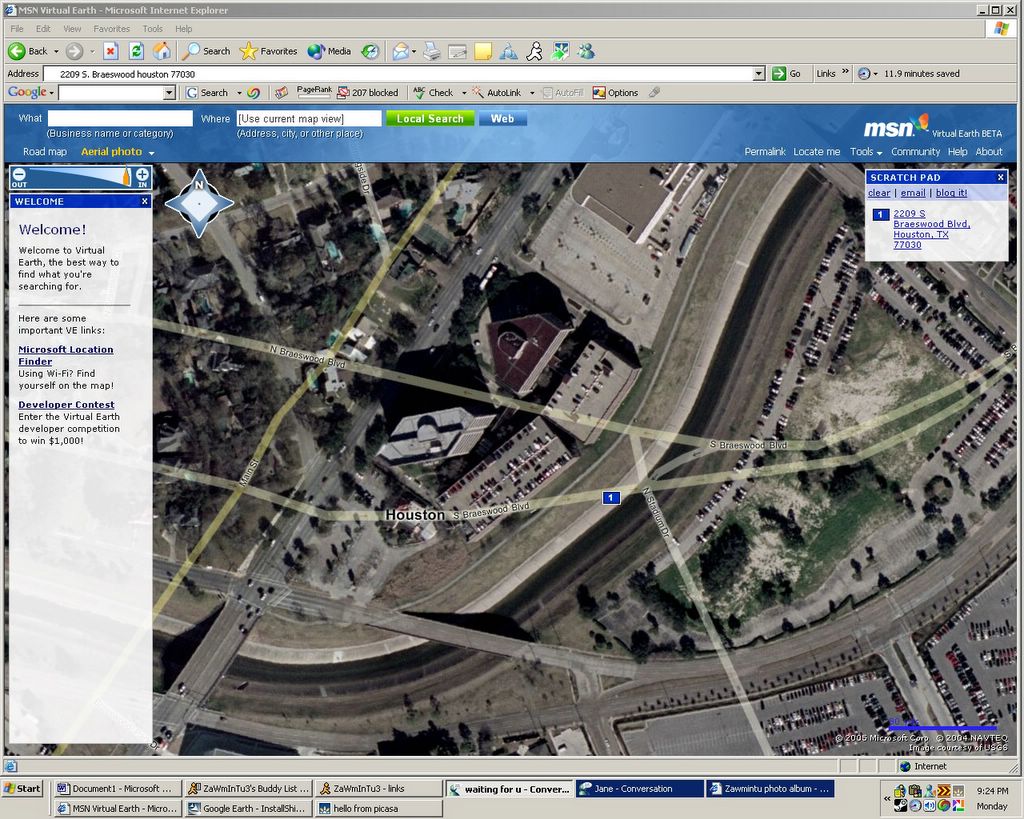Open the File menu
Screen dimensions: 1024x819
coord(17,29)
